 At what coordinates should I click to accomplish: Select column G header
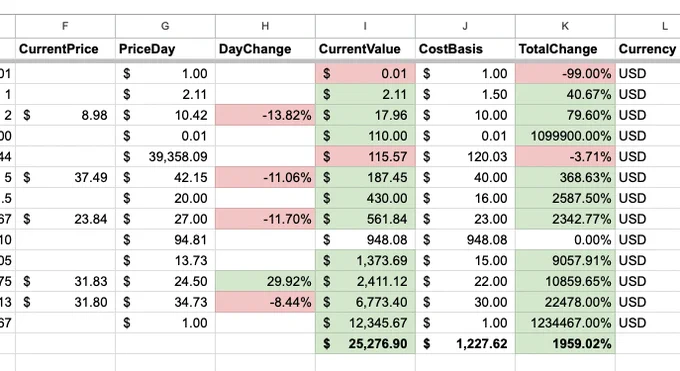tap(165, 26)
